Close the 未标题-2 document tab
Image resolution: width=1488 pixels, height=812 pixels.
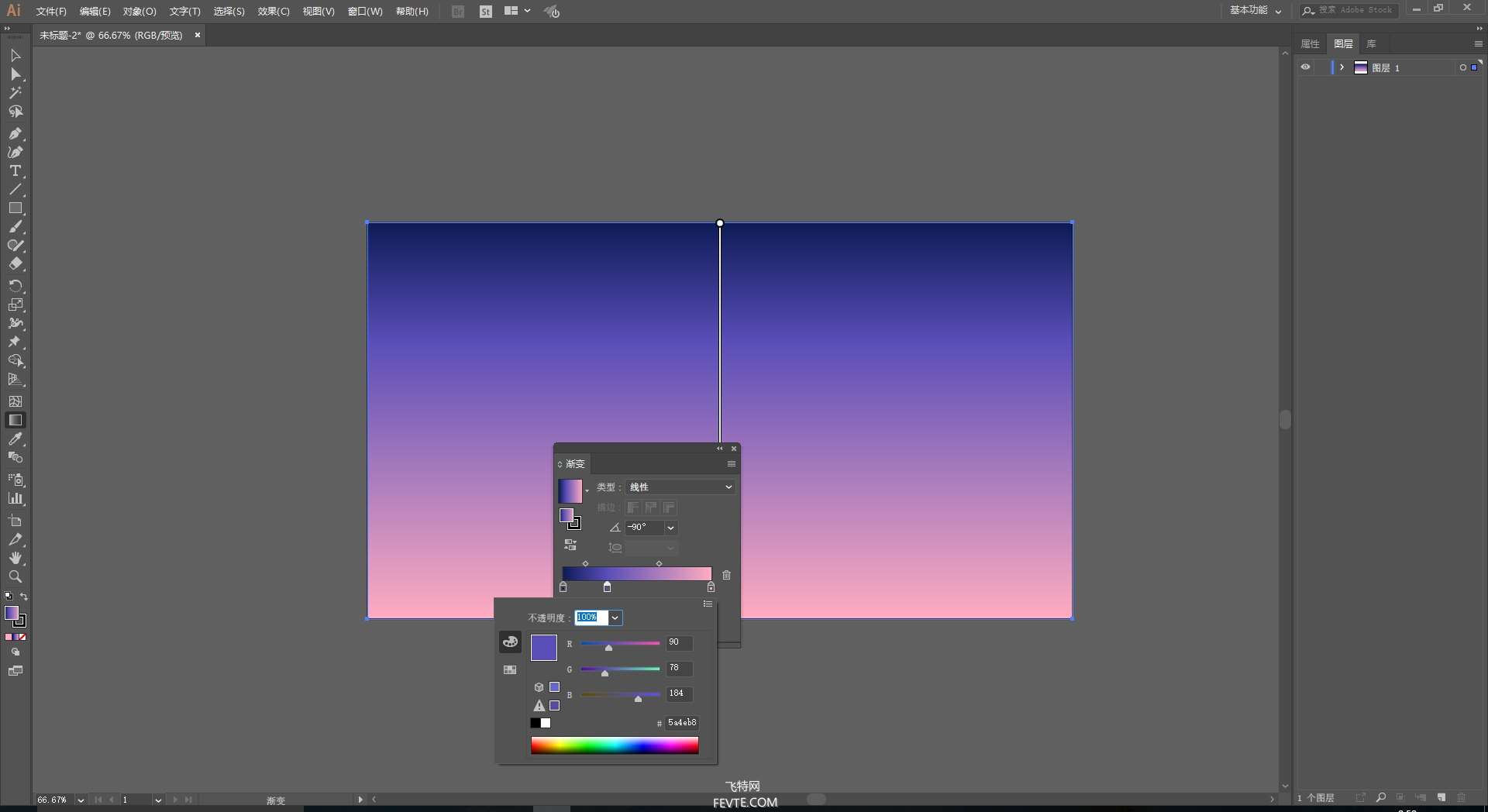198,35
